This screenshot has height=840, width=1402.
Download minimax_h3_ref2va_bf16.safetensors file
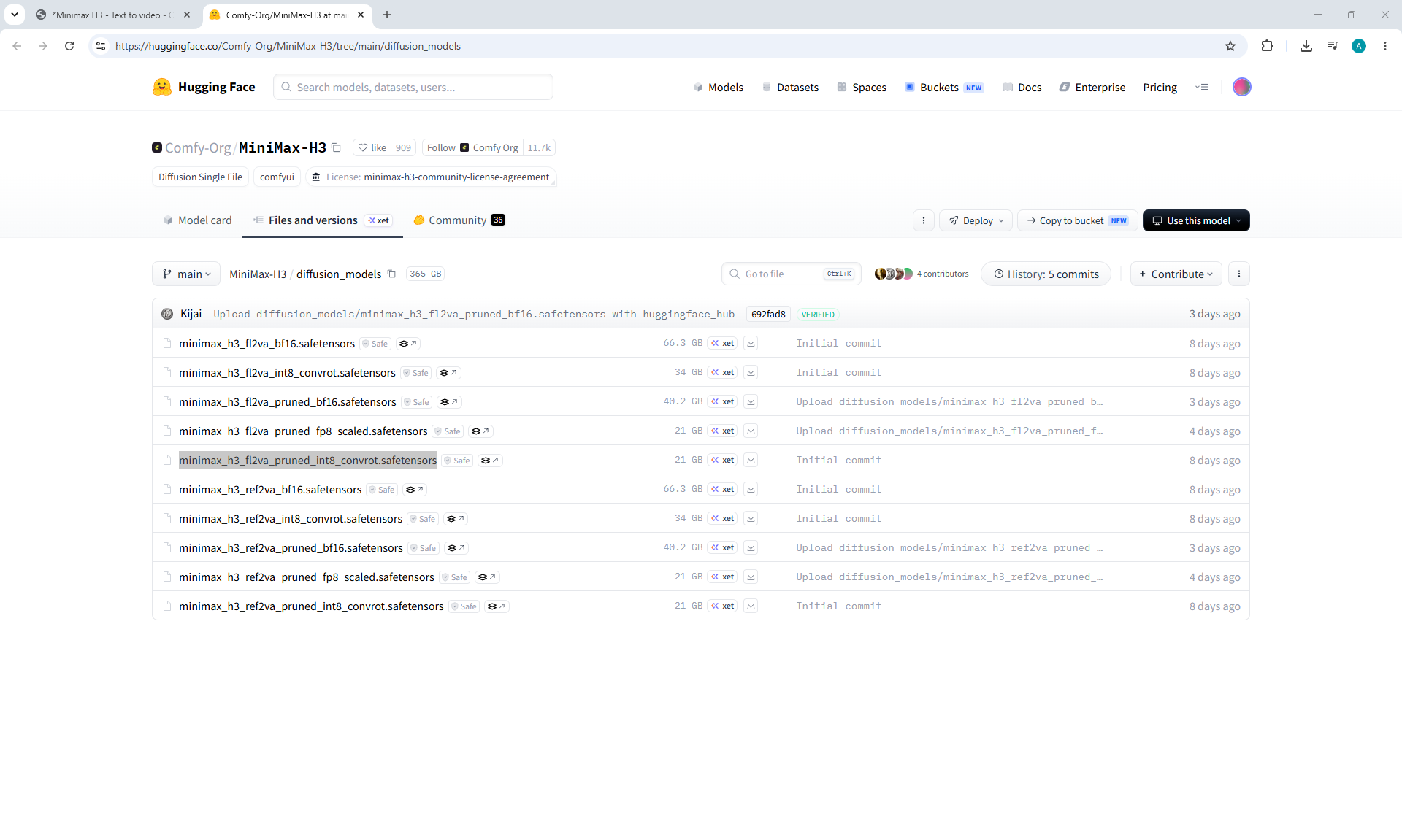click(x=751, y=489)
